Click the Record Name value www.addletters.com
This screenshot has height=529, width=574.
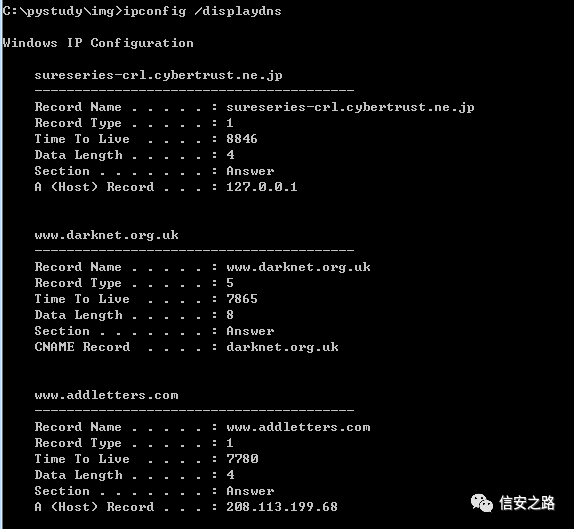pyautogui.click(x=298, y=427)
